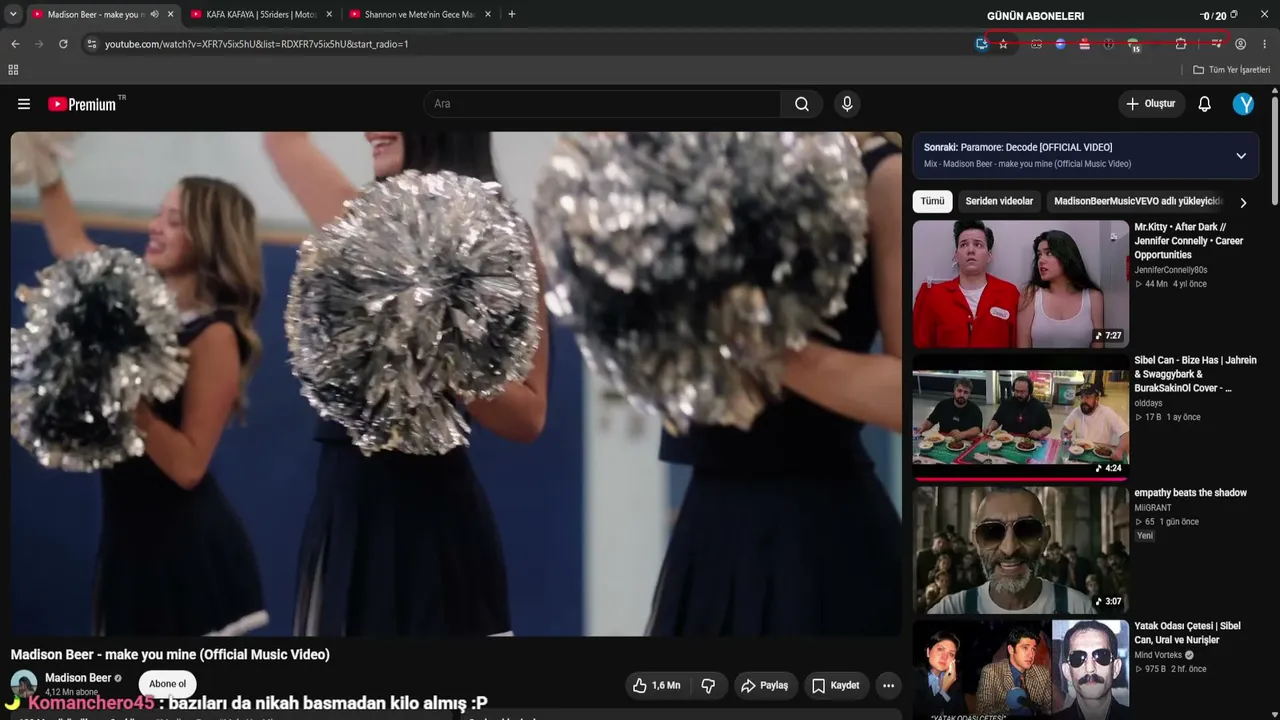The width and height of the screenshot is (1280, 720).
Task: Open the account avatar menu
Action: [1243, 104]
